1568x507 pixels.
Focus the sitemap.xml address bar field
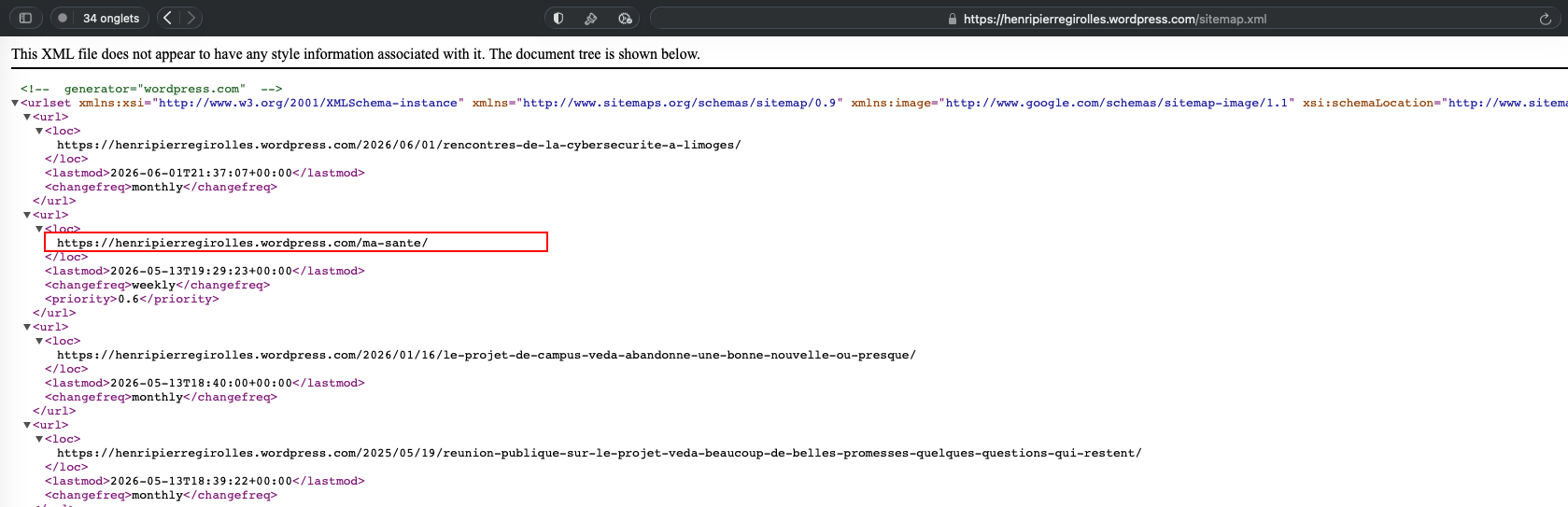point(1107,19)
